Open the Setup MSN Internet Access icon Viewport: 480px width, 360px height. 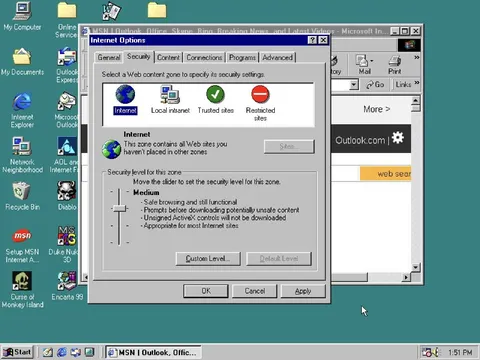click(22, 245)
